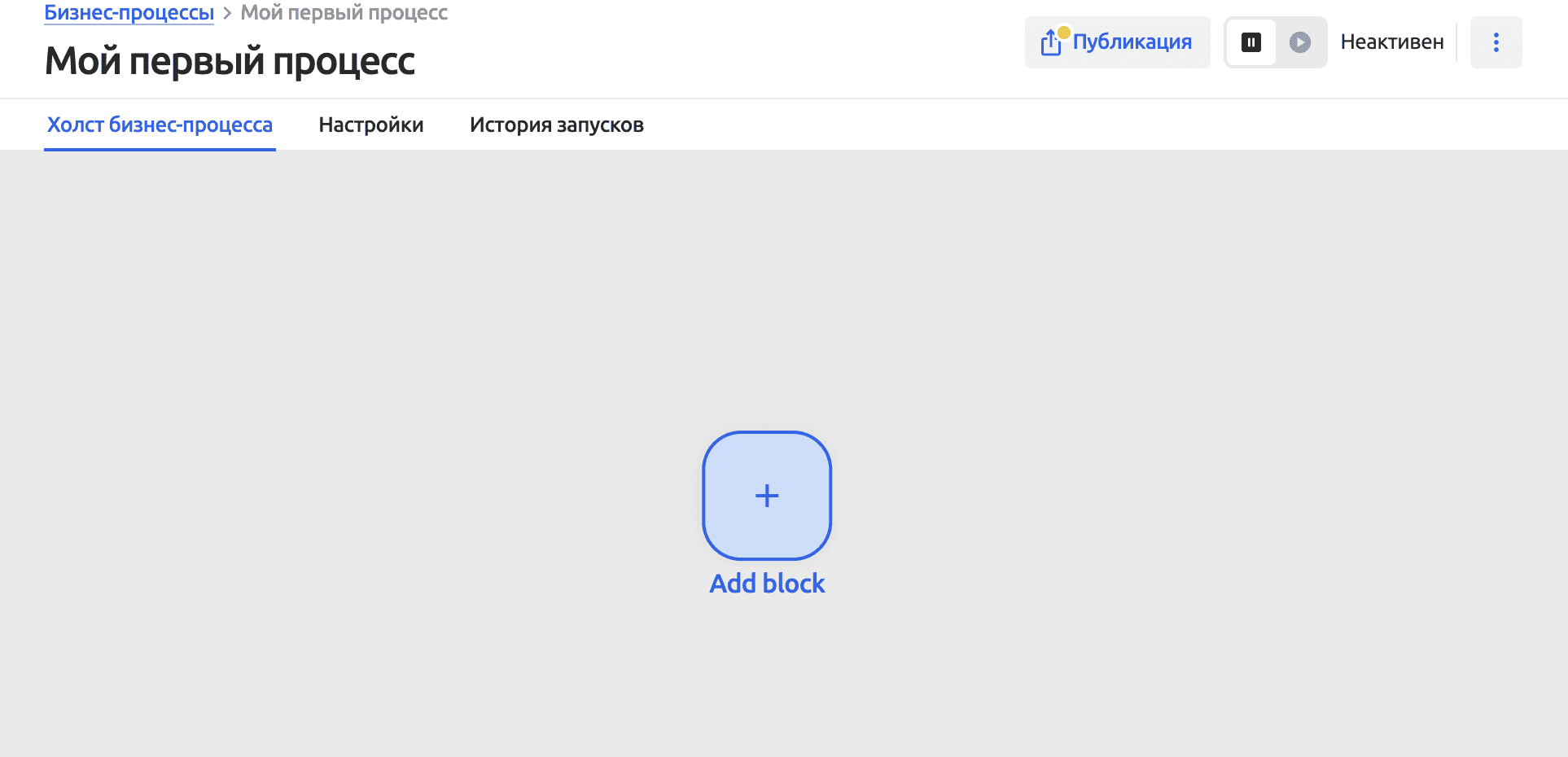This screenshot has width=1568, height=757.
Task: Click the empty gray canvas area
Action: coord(326,407)
